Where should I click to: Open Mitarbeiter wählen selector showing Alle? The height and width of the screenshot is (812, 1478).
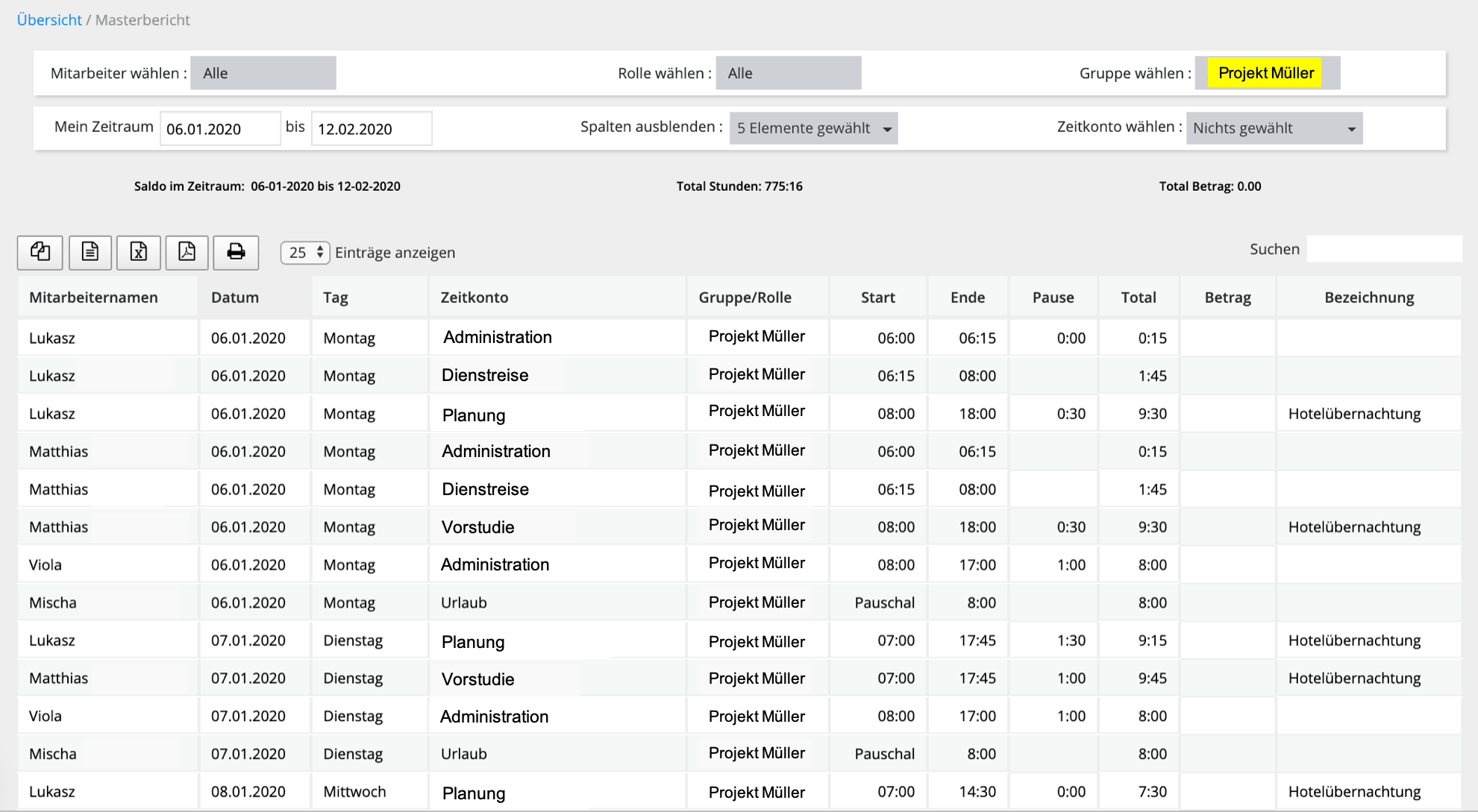click(x=263, y=73)
